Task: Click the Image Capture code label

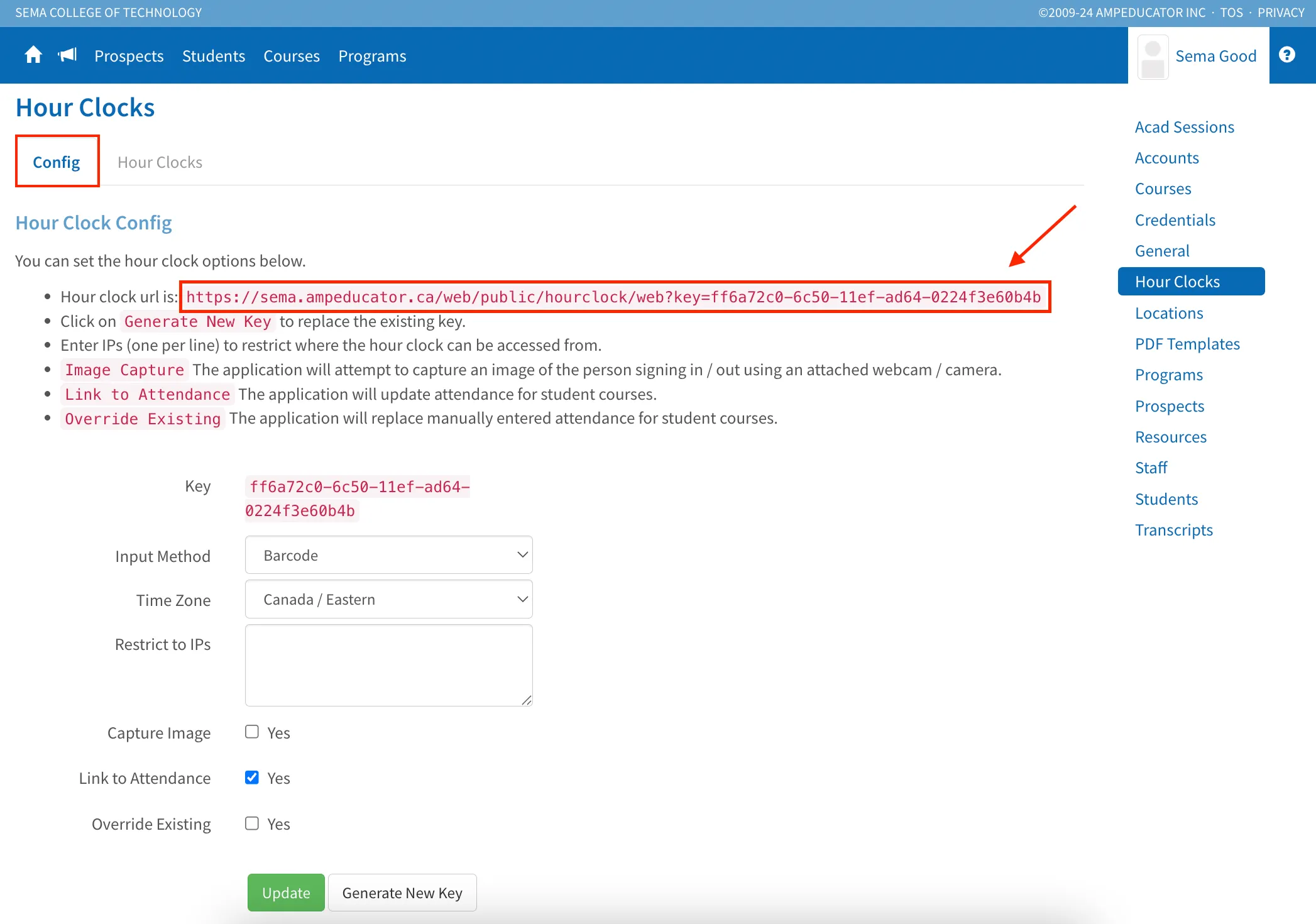Action: [124, 370]
